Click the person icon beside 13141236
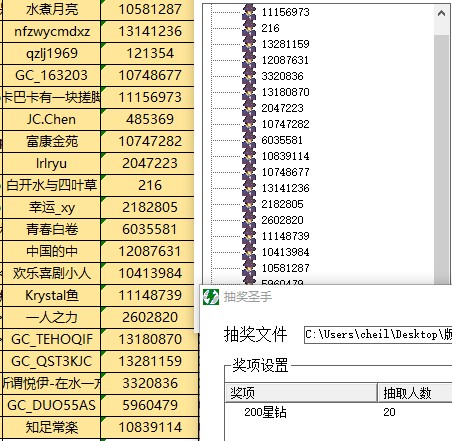 click(x=249, y=188)
